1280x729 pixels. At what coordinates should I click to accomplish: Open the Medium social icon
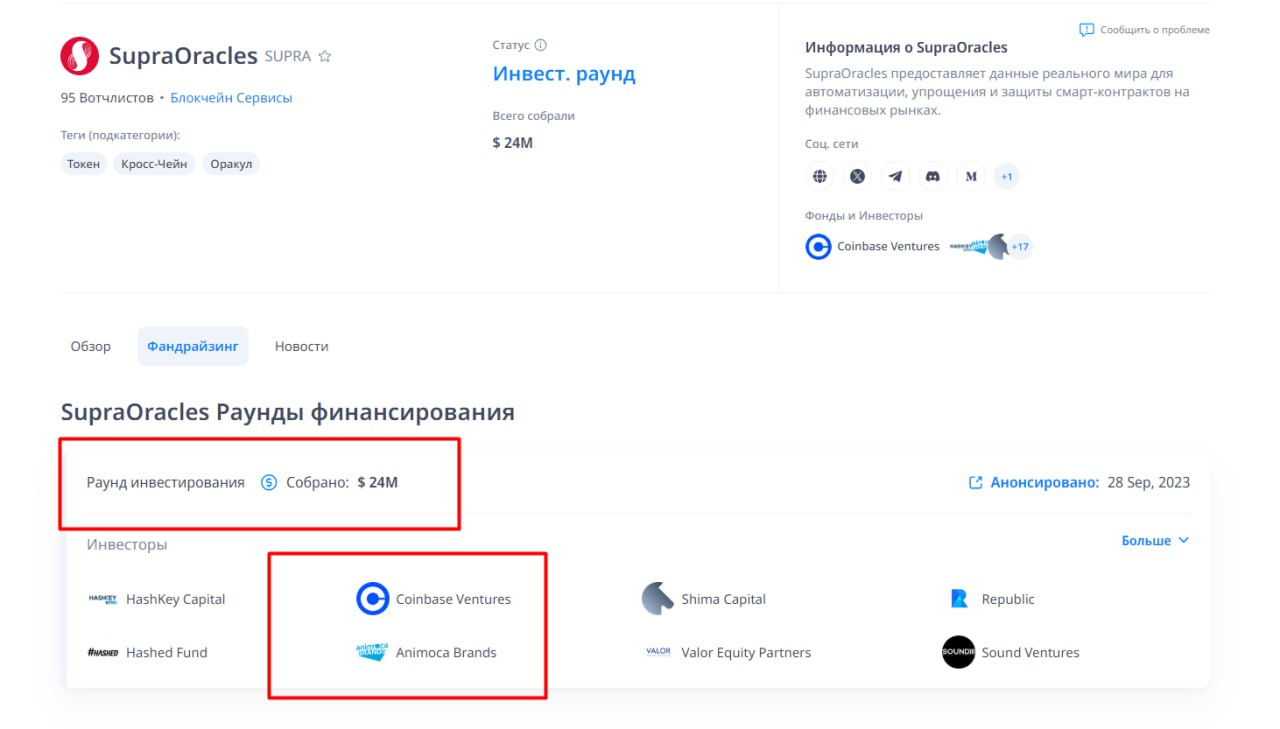(971, 177)
